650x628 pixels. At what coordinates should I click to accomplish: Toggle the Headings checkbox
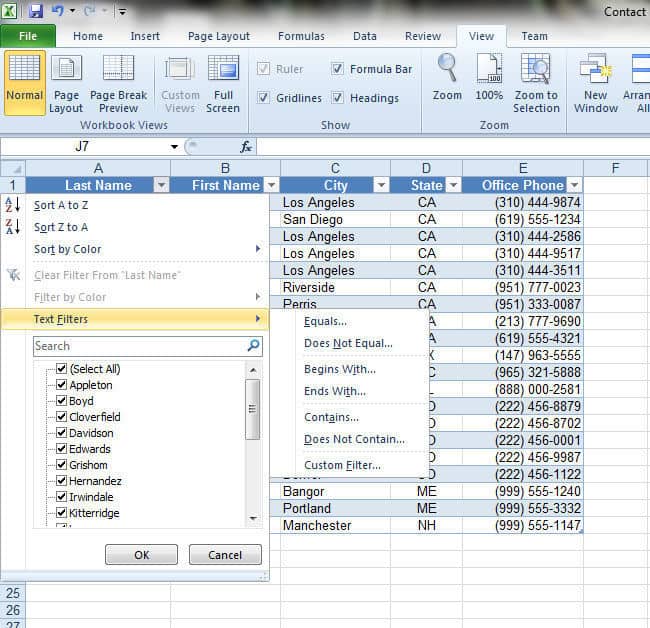point(337,98)
